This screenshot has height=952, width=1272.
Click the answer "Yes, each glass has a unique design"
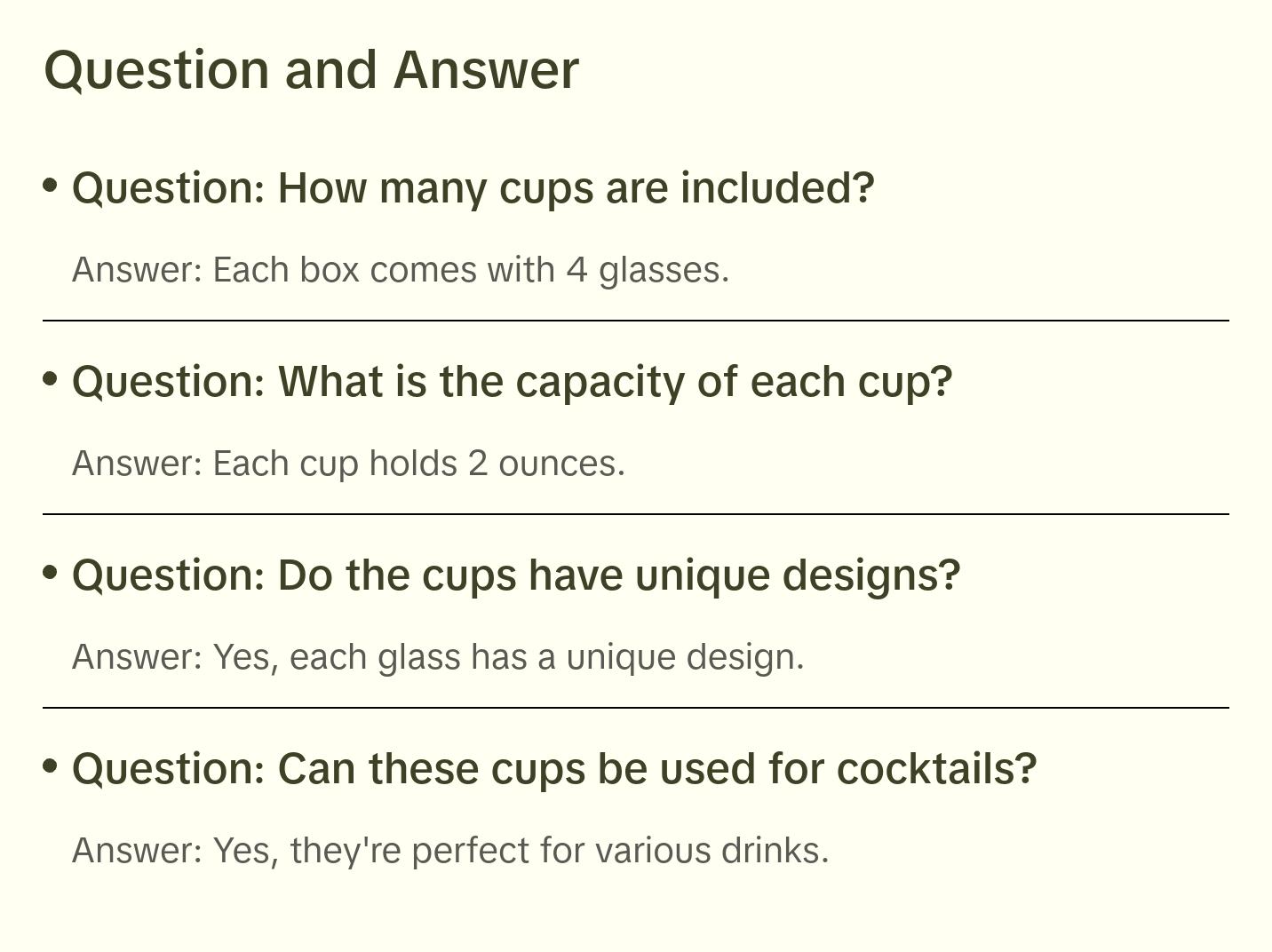[x=437, y=657]
